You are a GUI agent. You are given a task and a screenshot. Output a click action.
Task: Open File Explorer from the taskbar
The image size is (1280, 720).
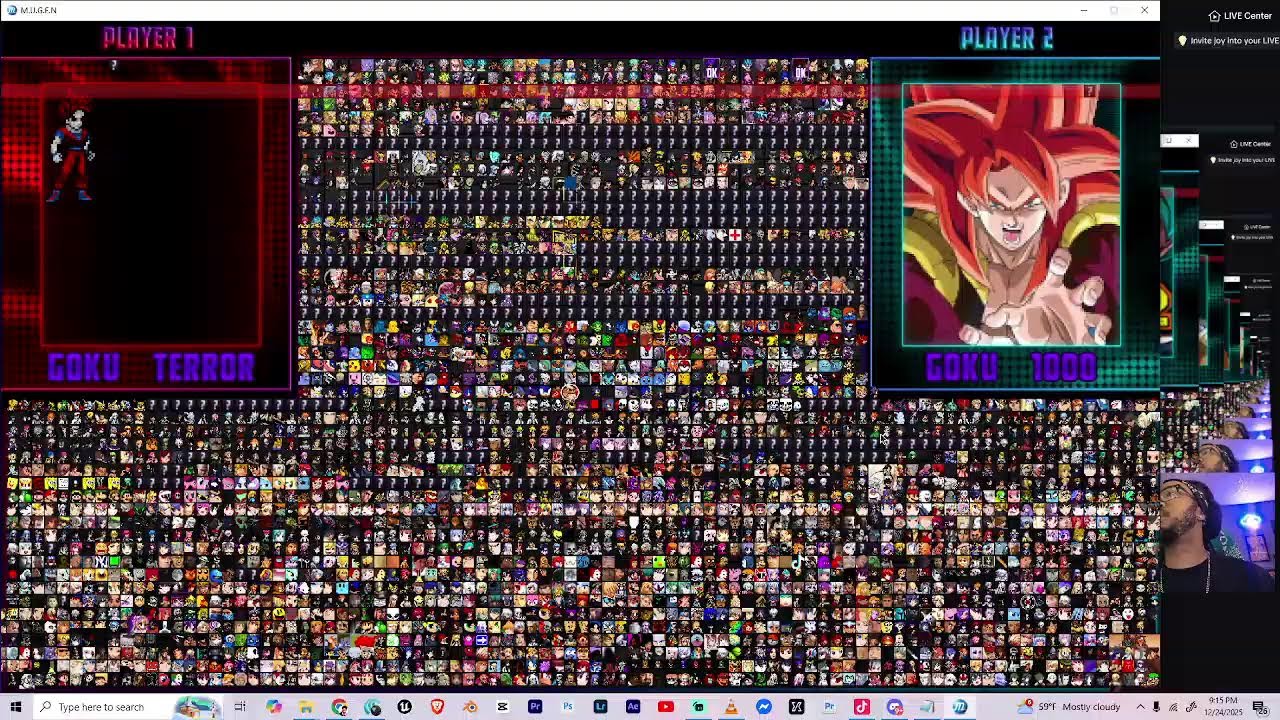[x=306, y=707]
